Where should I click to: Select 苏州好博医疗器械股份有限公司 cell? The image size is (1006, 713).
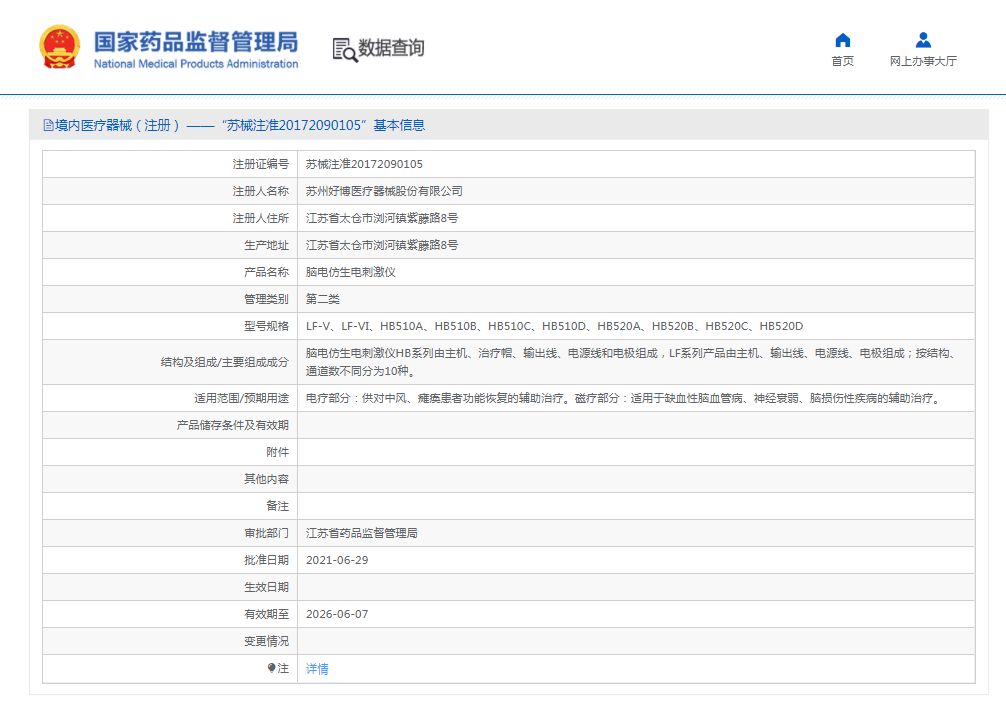[x=384, y=191]
